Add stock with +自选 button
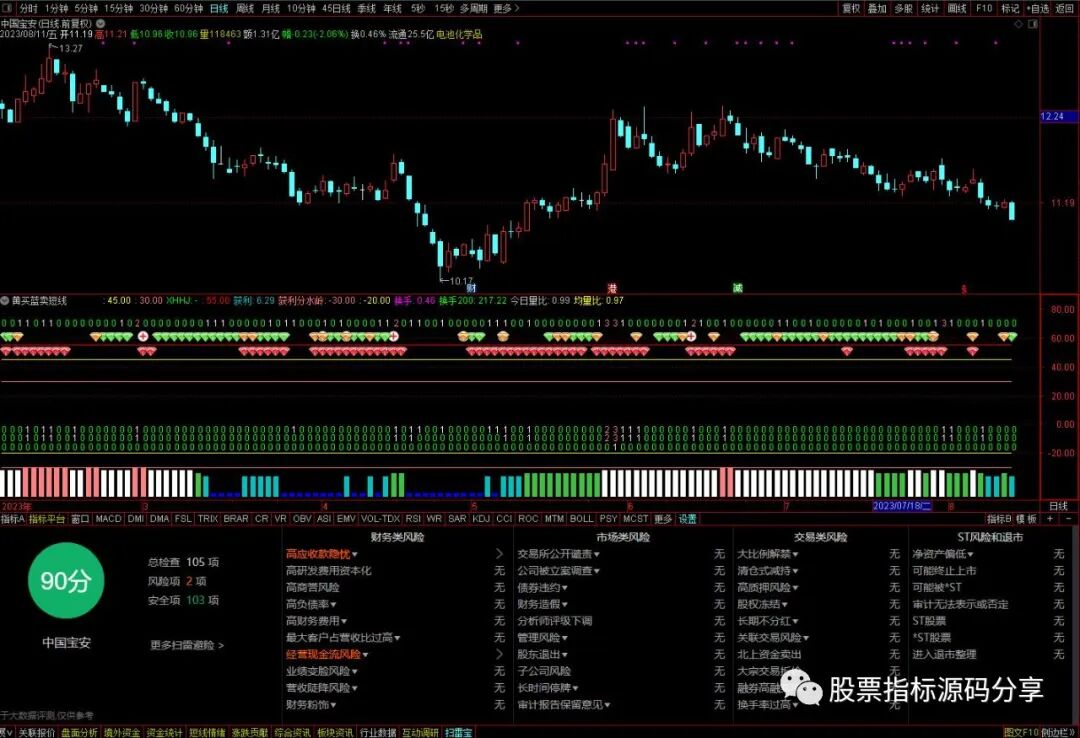The image size is (1080, 738). click(1038, 8)
